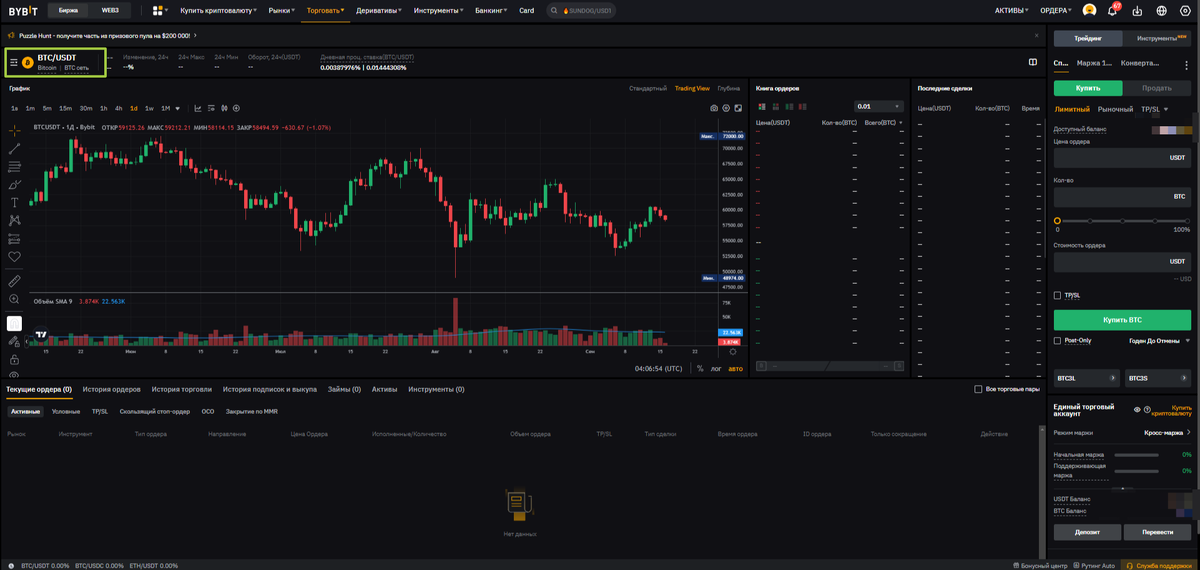The image size is (1200, 570).
Task: Click the download app icon
Action: pos(1137,11)
